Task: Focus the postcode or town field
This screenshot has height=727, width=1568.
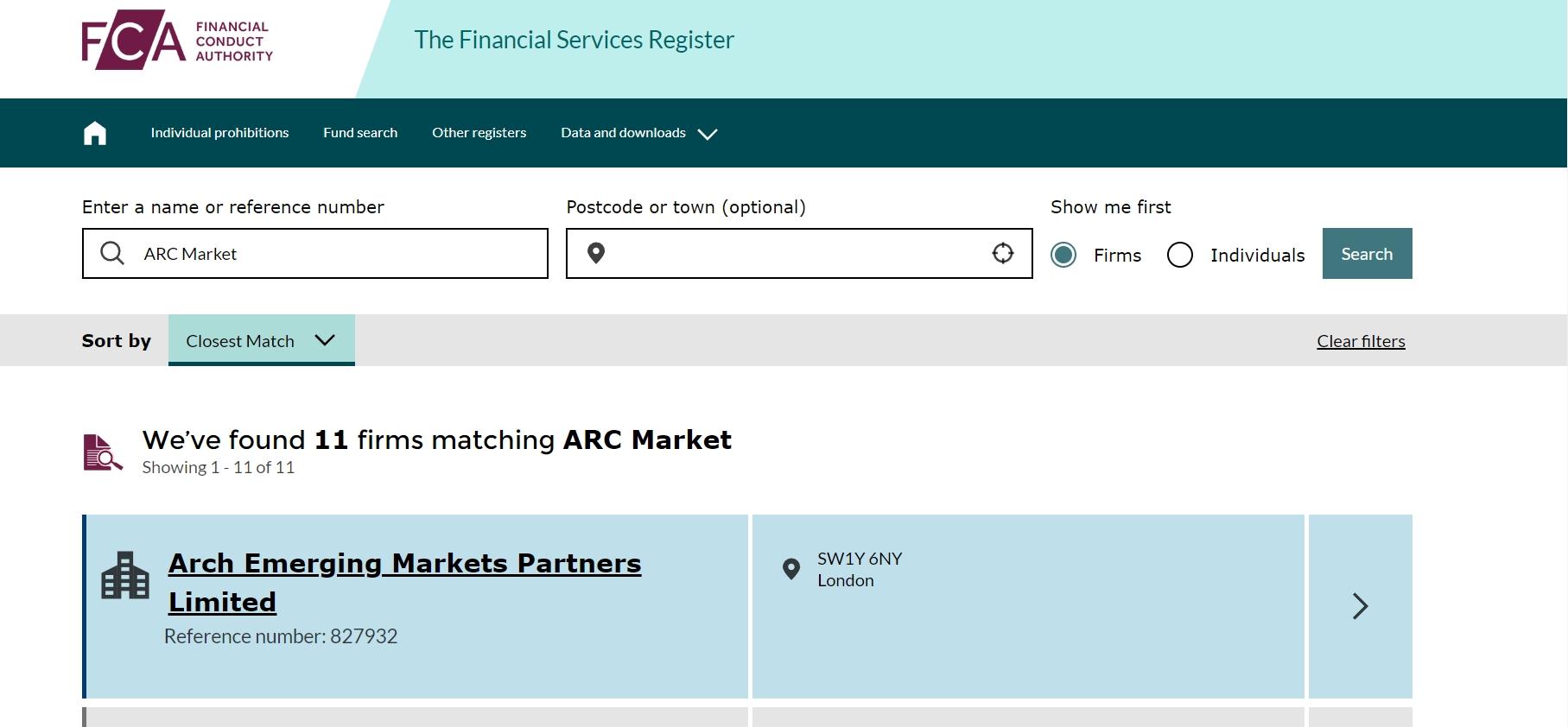Action: pyautogui.click(x=799, y=253)
